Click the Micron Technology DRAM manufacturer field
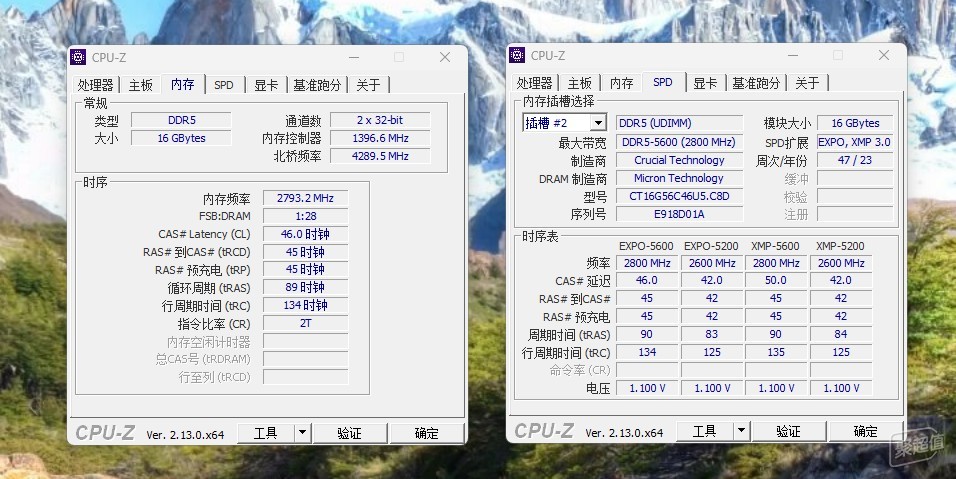956x479 pixels. coord(679,179)
